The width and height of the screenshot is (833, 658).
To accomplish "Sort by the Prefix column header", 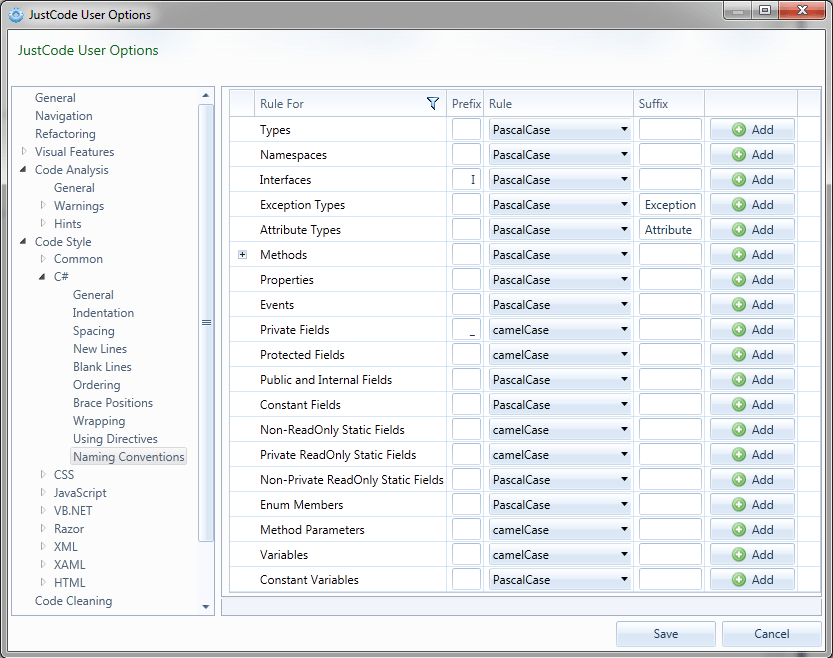I will [x=465, y=104].
